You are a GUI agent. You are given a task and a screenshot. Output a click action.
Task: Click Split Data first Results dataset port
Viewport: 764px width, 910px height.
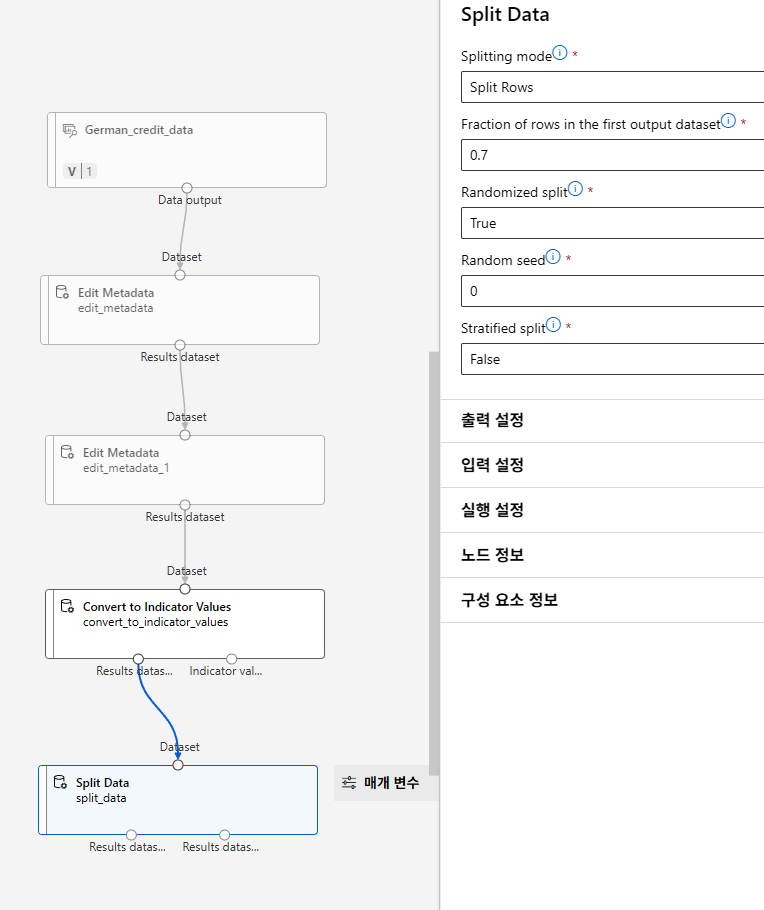(131, 835)
